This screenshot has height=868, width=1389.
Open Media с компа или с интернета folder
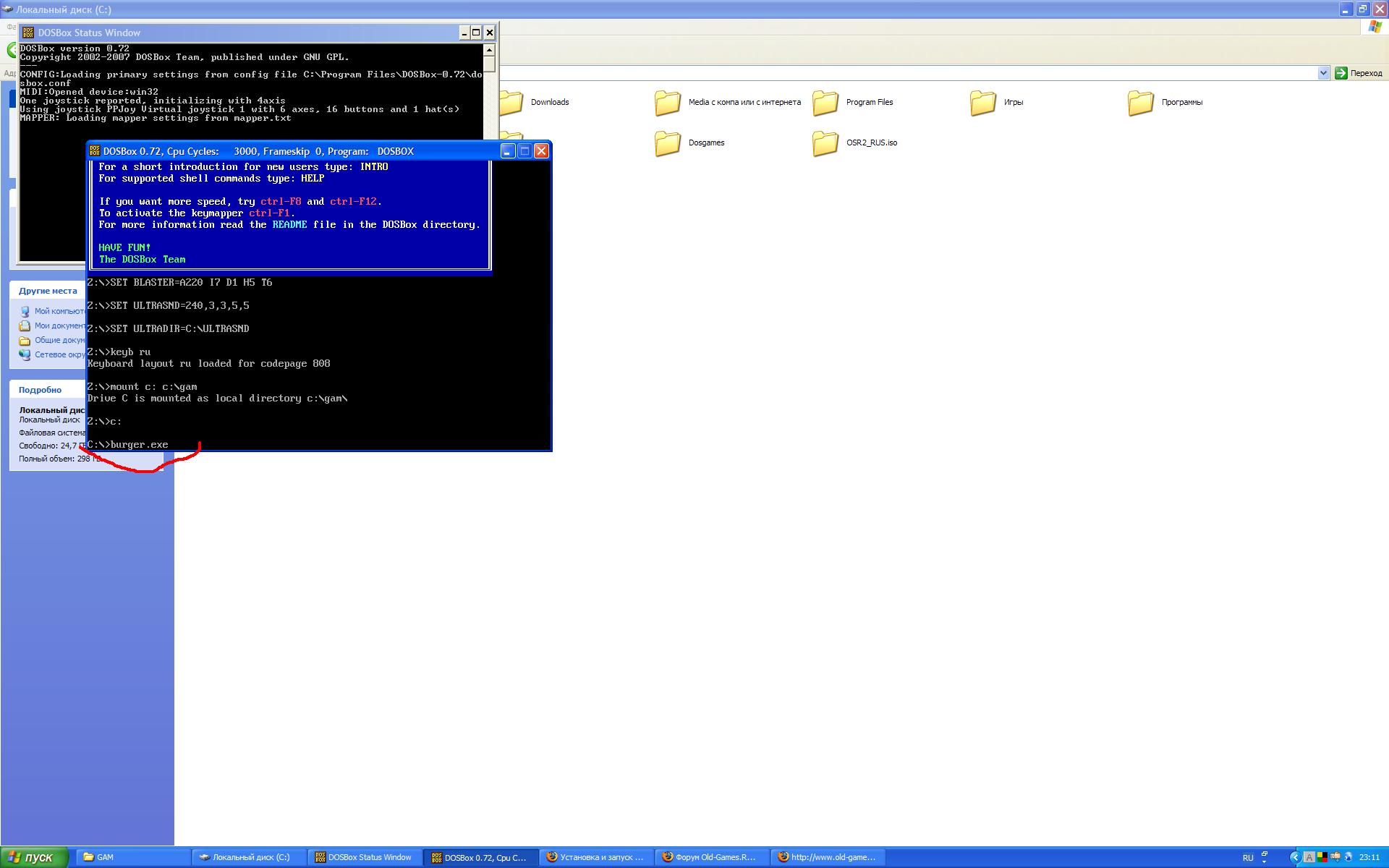[x=668, y=103]
